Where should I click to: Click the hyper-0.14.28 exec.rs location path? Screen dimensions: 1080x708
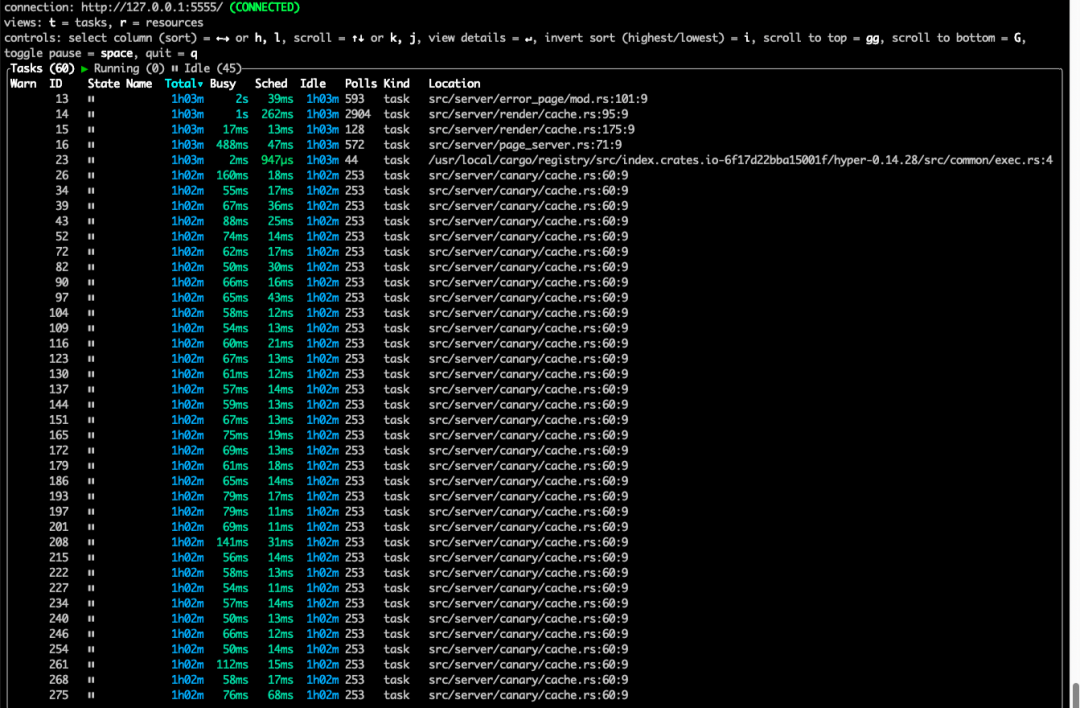point(740,160)
